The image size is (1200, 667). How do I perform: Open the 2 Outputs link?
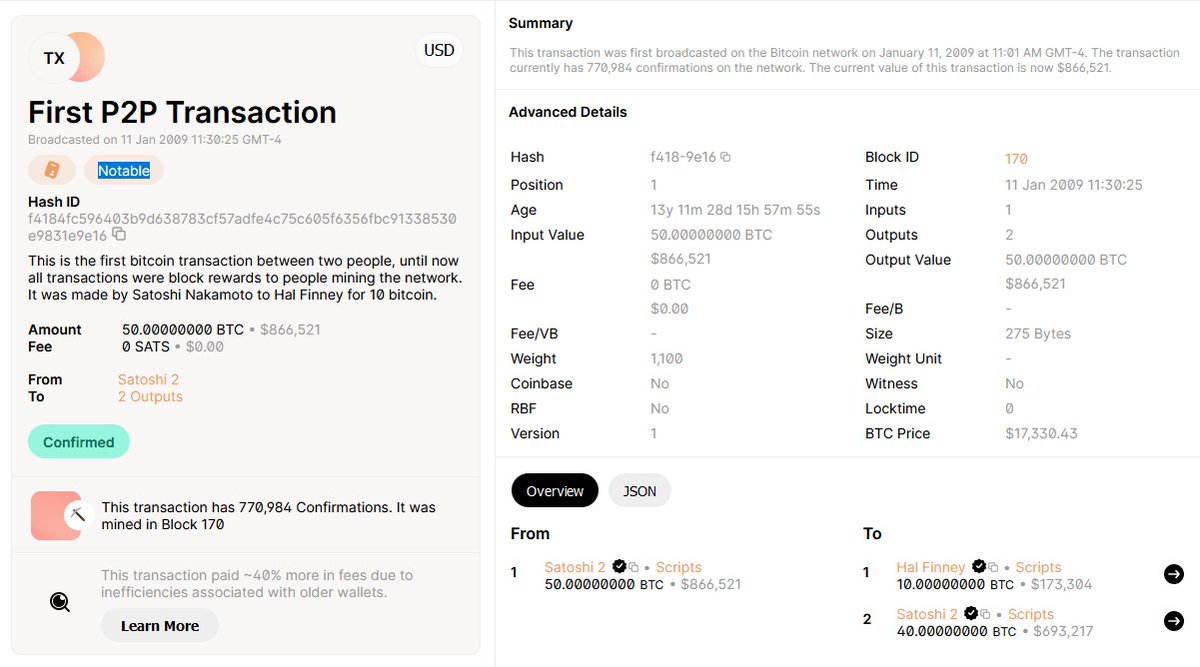[x=150, y=397]
